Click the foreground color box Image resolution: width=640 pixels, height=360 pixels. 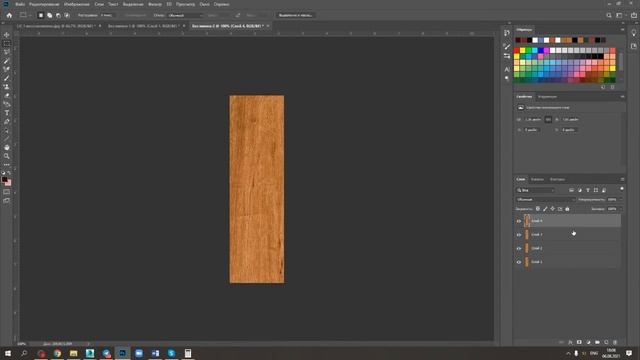click(4, 180)
